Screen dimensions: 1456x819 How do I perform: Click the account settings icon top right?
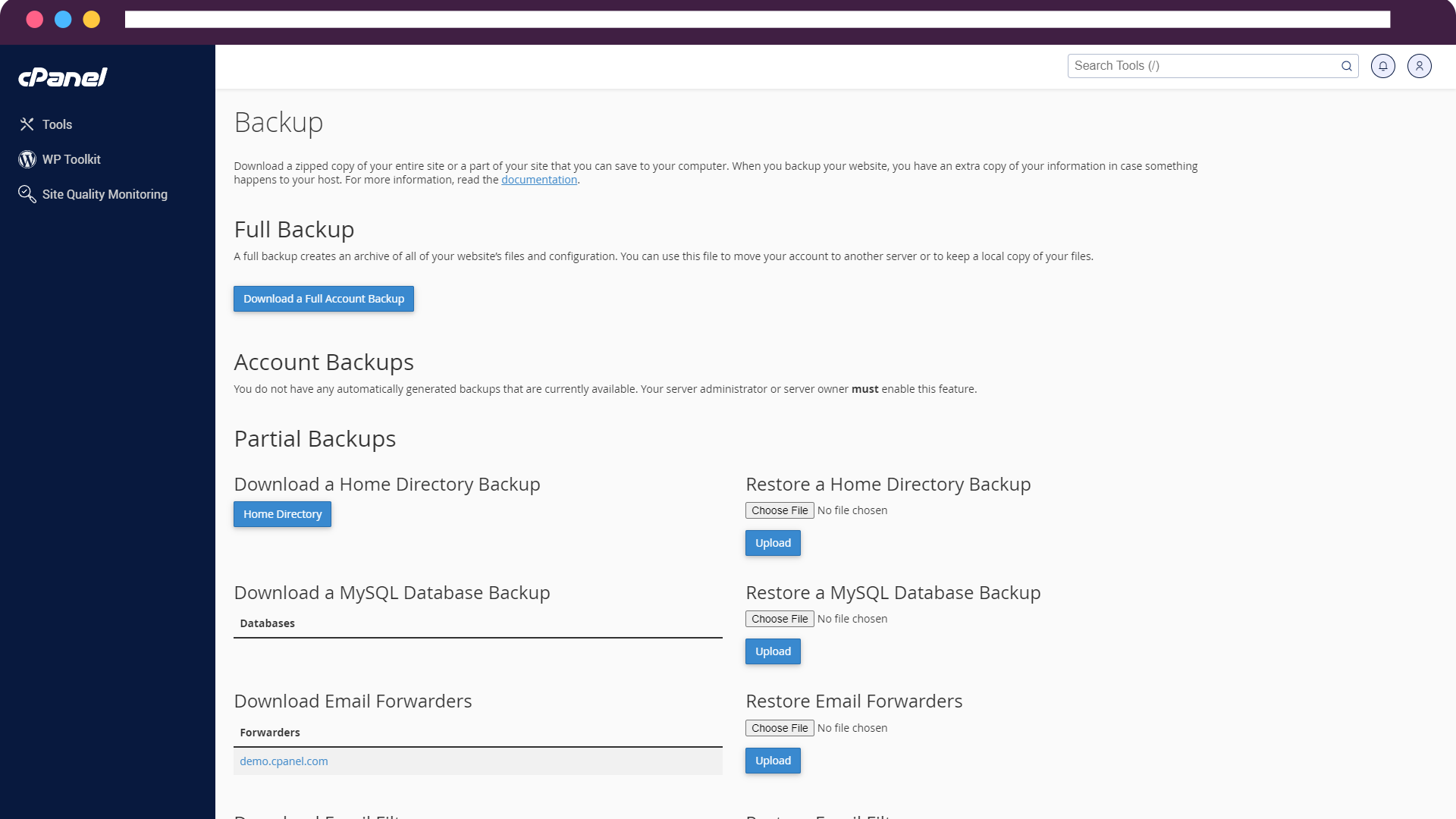pyautogui.click(x=1419, y=66)
